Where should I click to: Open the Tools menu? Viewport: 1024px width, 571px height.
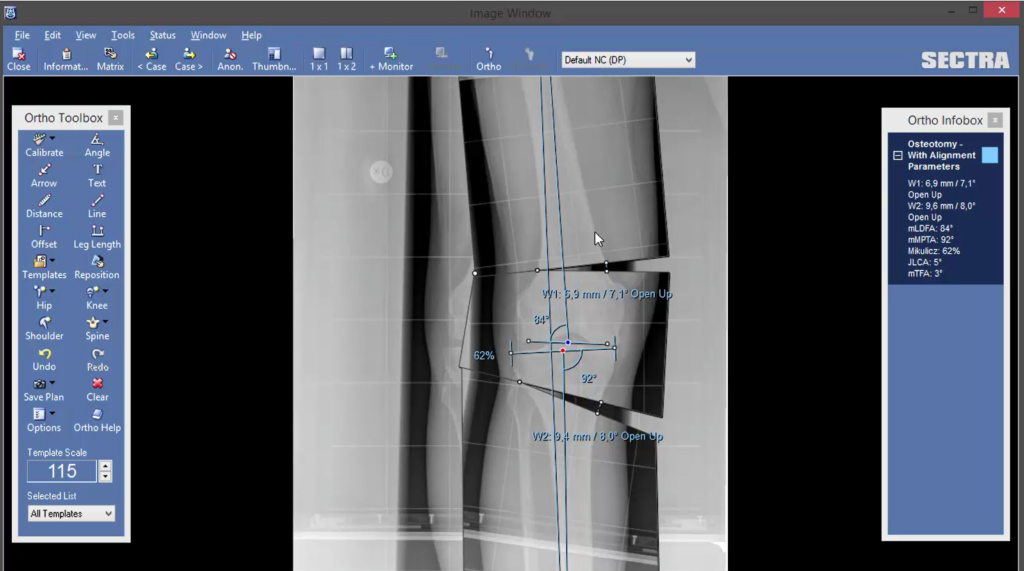(x=123, y=35)
